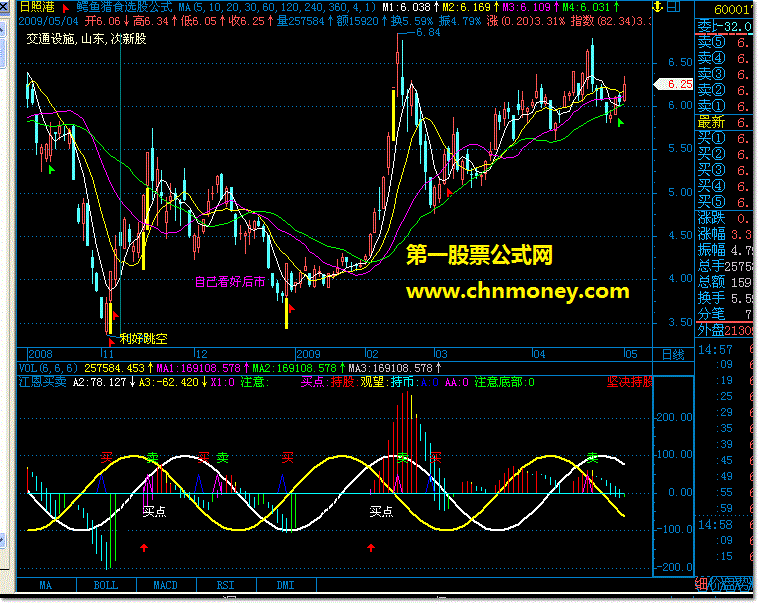Image resolution: width=760 pixels, height=604 pixels.
Task: Click the 买点 label near February 2009
Action: point(381,511)
